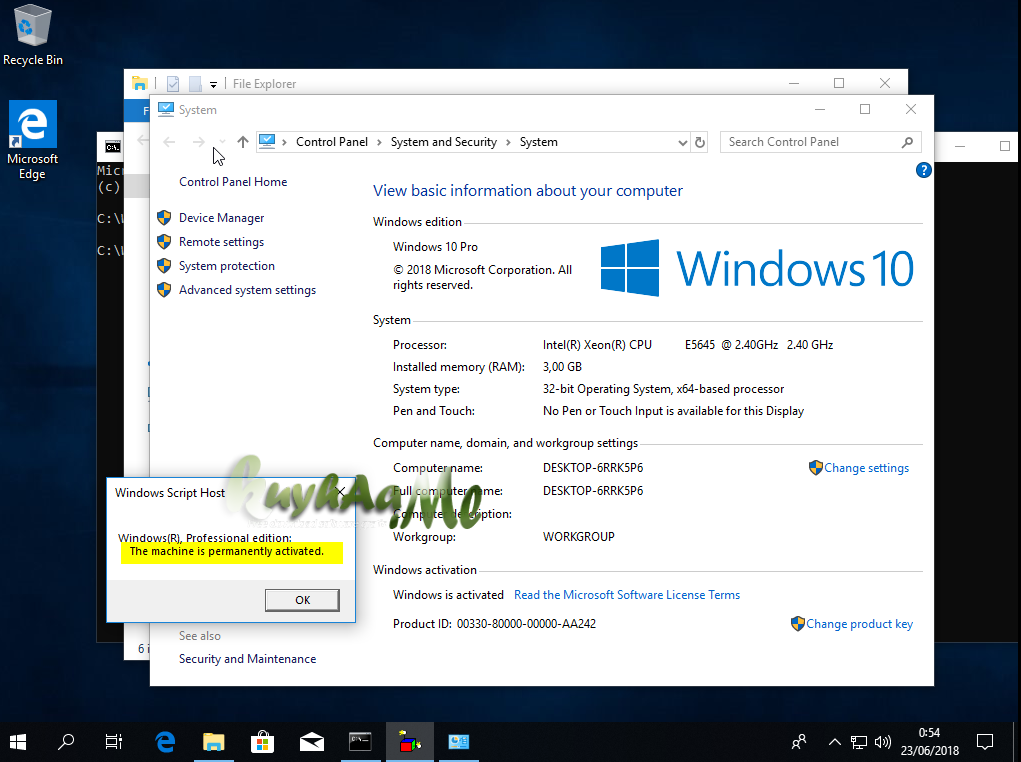Open People icon in system tray

[799, 742]
